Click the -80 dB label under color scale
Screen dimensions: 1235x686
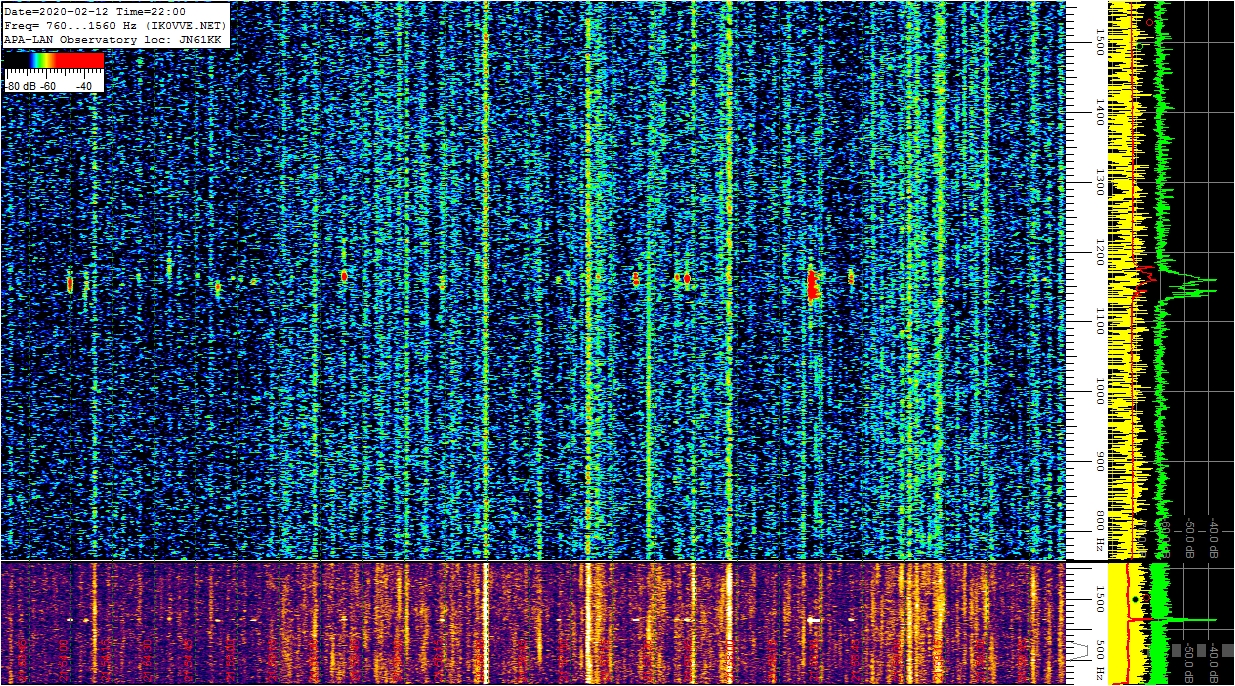point(21,86)
